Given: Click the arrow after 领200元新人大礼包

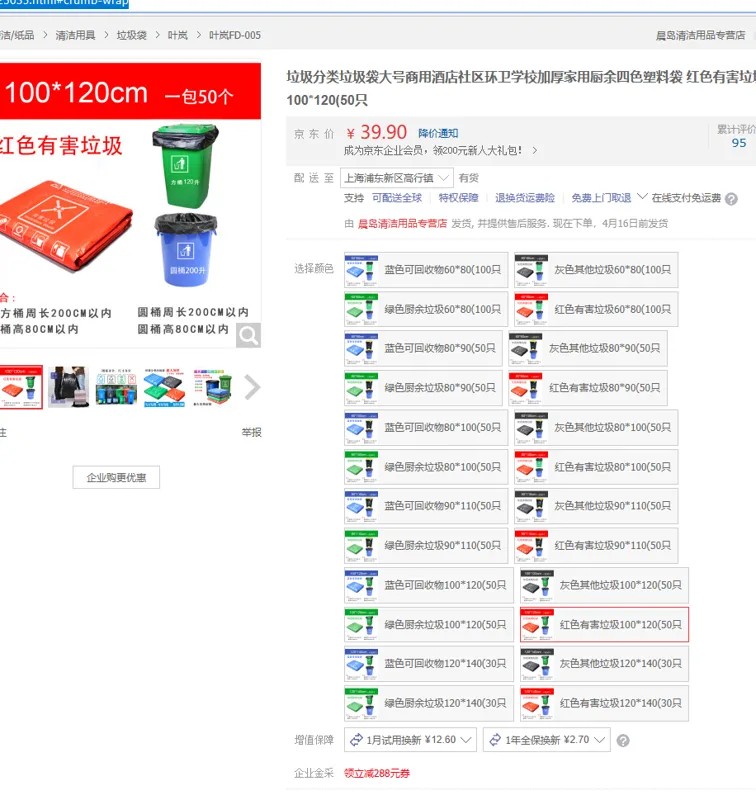Looking at the screenshot, I should point(535,151).
